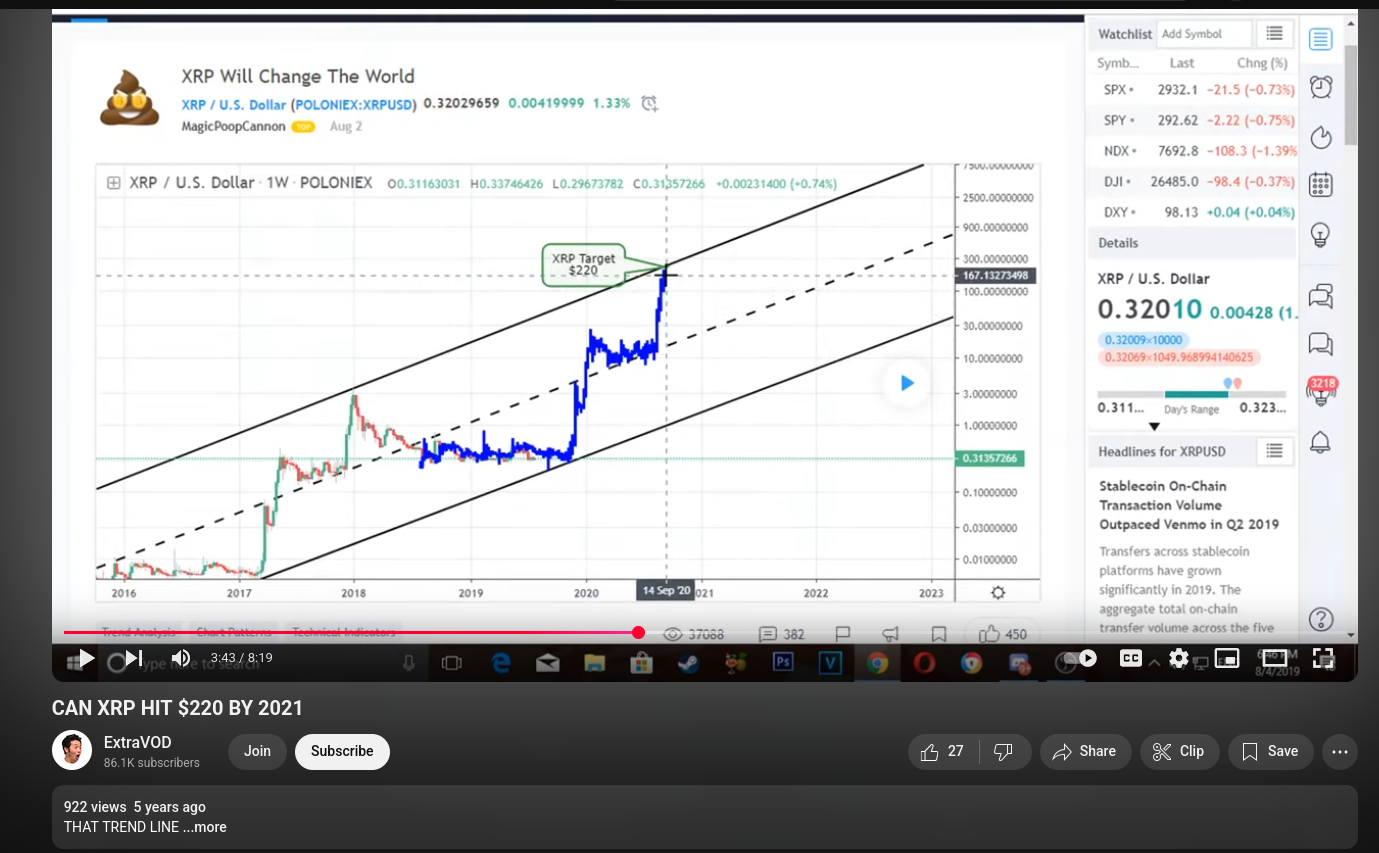Open the pie-chart data window icon
The width and height of the screenshot is (1379, 853).
pos(1321,137)
